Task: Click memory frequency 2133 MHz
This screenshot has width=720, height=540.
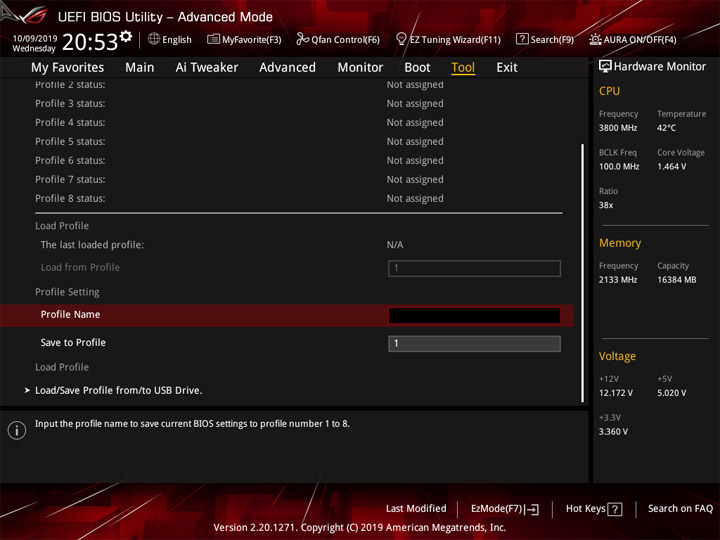Action: [618, 280]
